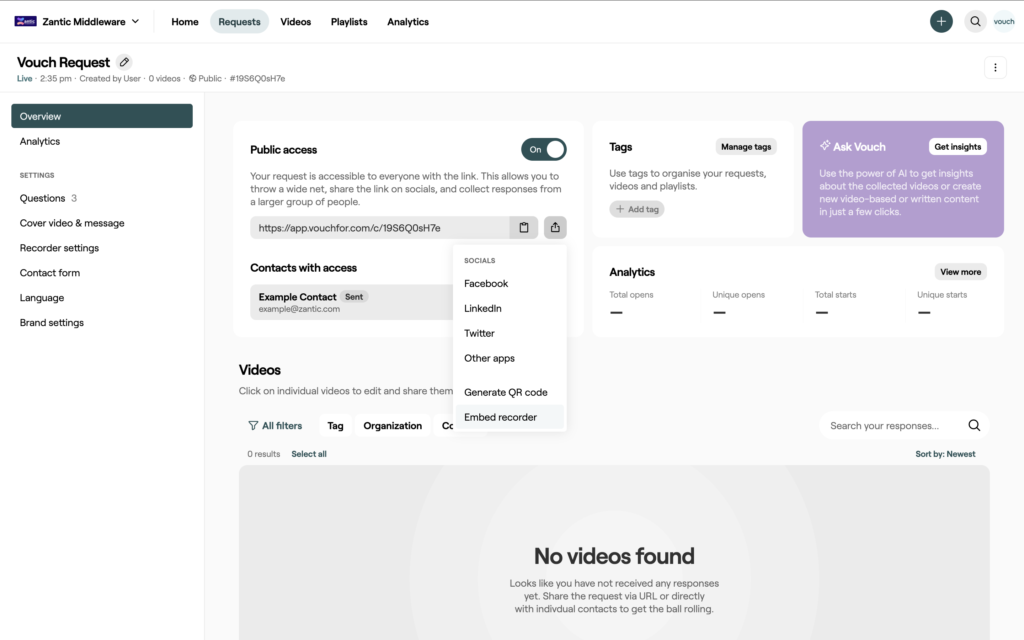Open the All filters panel
Viewport: 1024px width, 640px height.
(275, 425)
